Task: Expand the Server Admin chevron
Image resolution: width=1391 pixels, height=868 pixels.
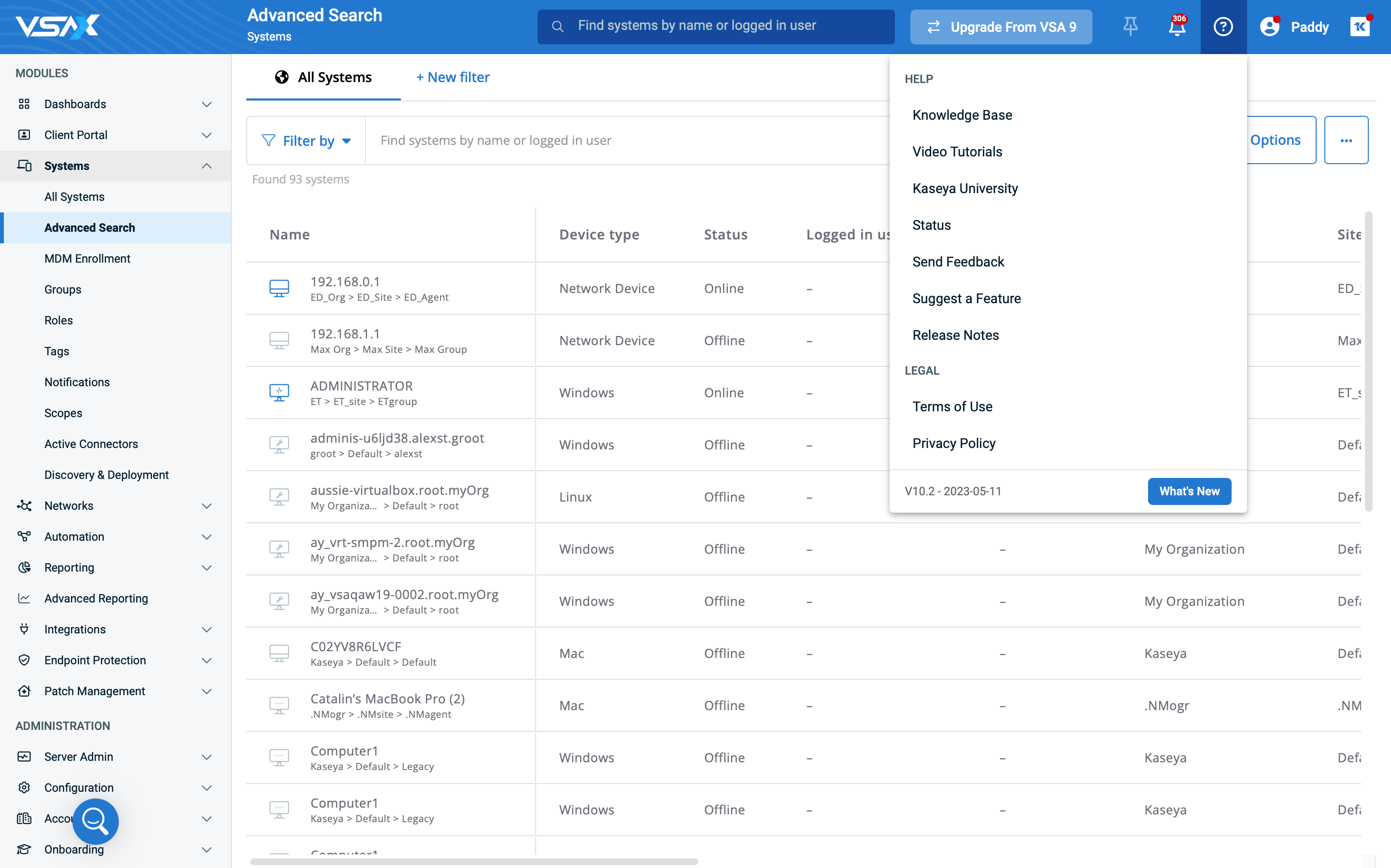Action: click(x=207, y=756)
